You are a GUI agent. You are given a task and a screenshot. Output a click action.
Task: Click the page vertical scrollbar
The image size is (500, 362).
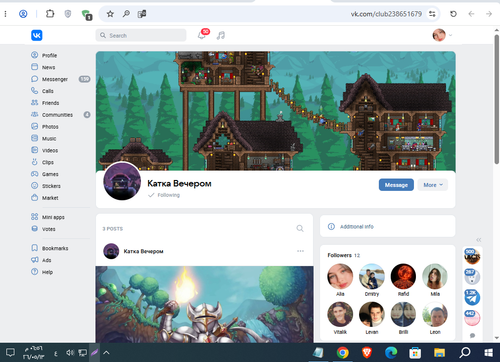[x=496, y=99]
